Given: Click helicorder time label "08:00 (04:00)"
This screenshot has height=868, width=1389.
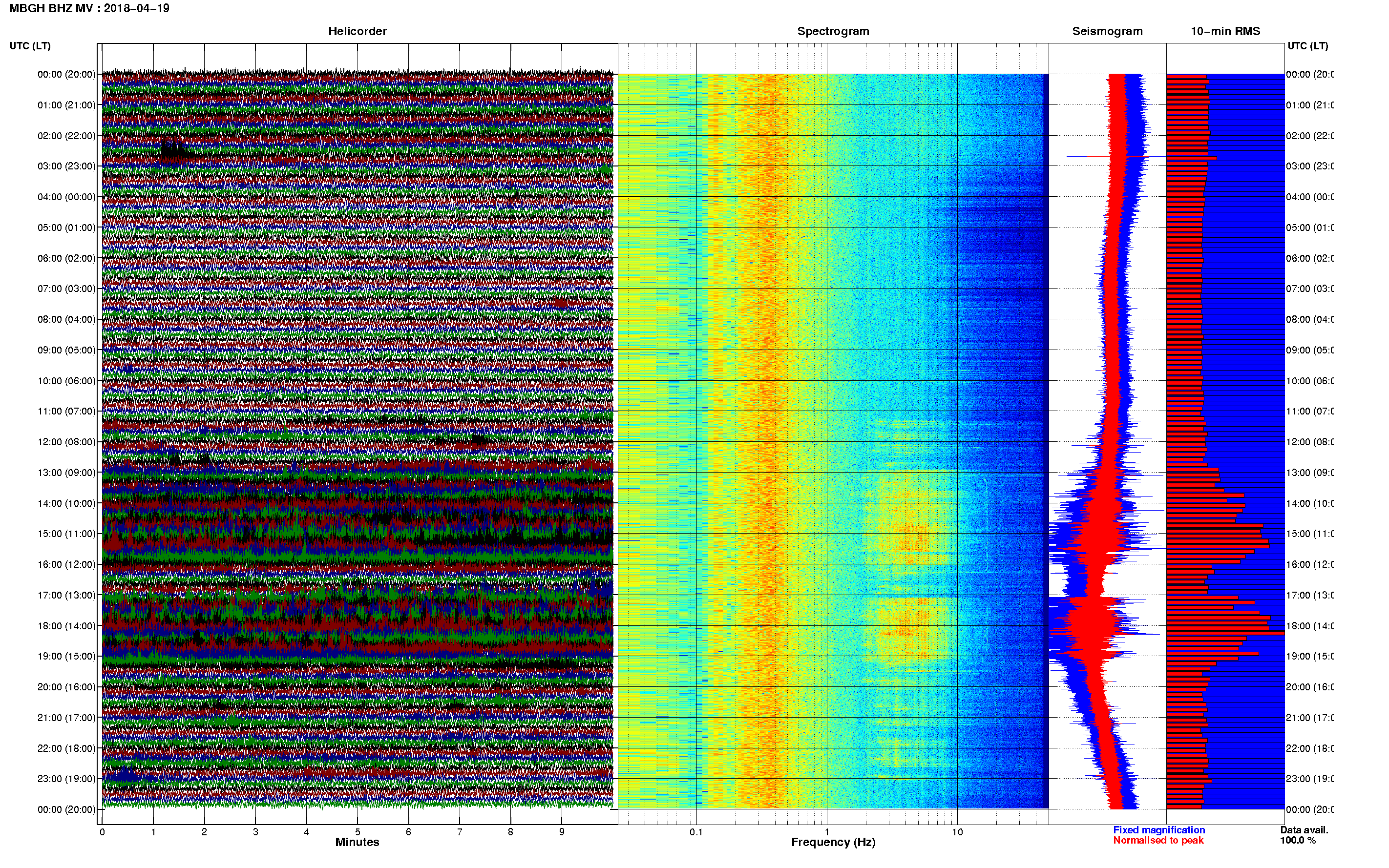Looking at the screenshot, I should click(x=66, y=319).
